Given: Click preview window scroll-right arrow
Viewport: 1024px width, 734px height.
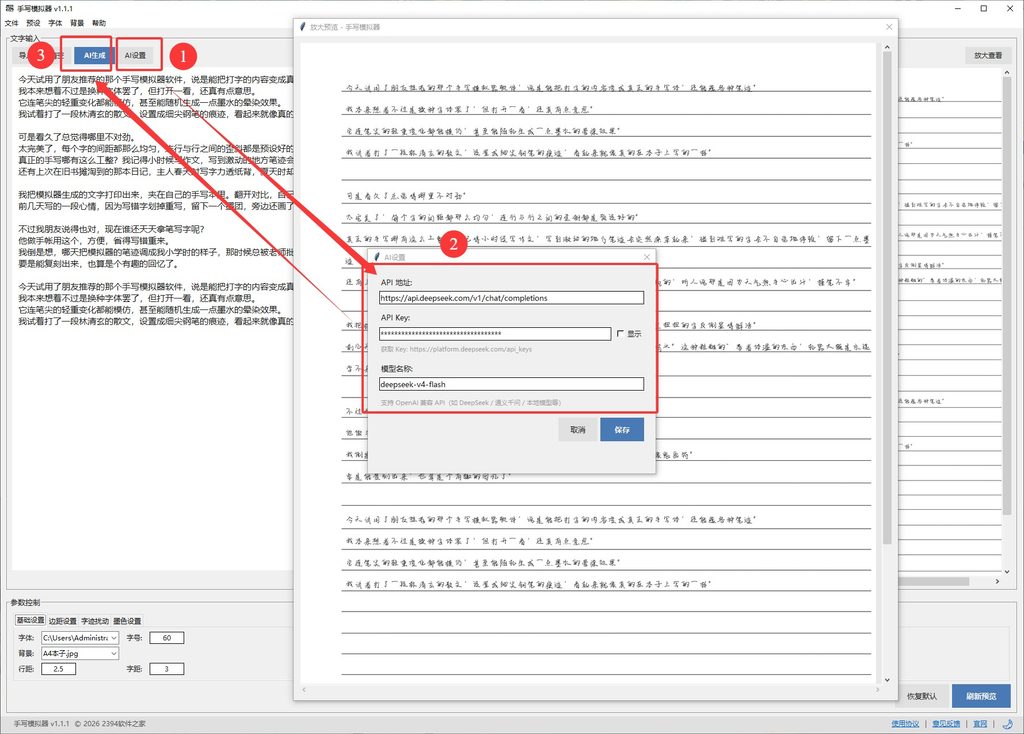Looking at the screenshot, I should [877, 690].
